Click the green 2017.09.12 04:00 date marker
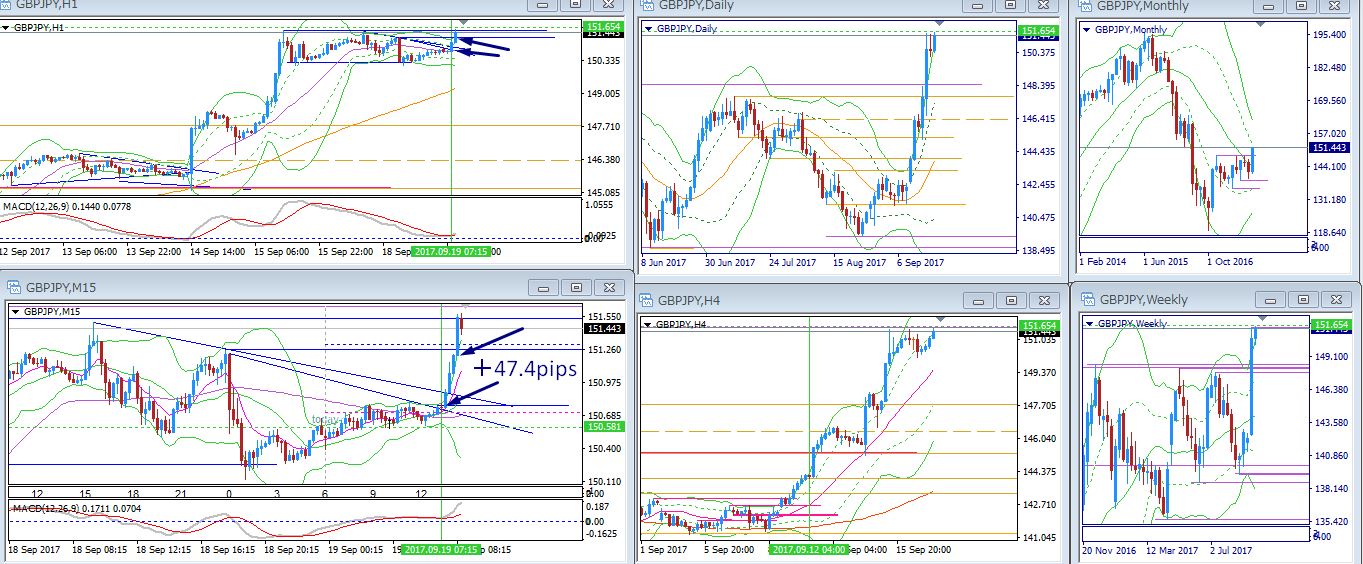This screenshot has width=1363, height=564. point(808,549)
